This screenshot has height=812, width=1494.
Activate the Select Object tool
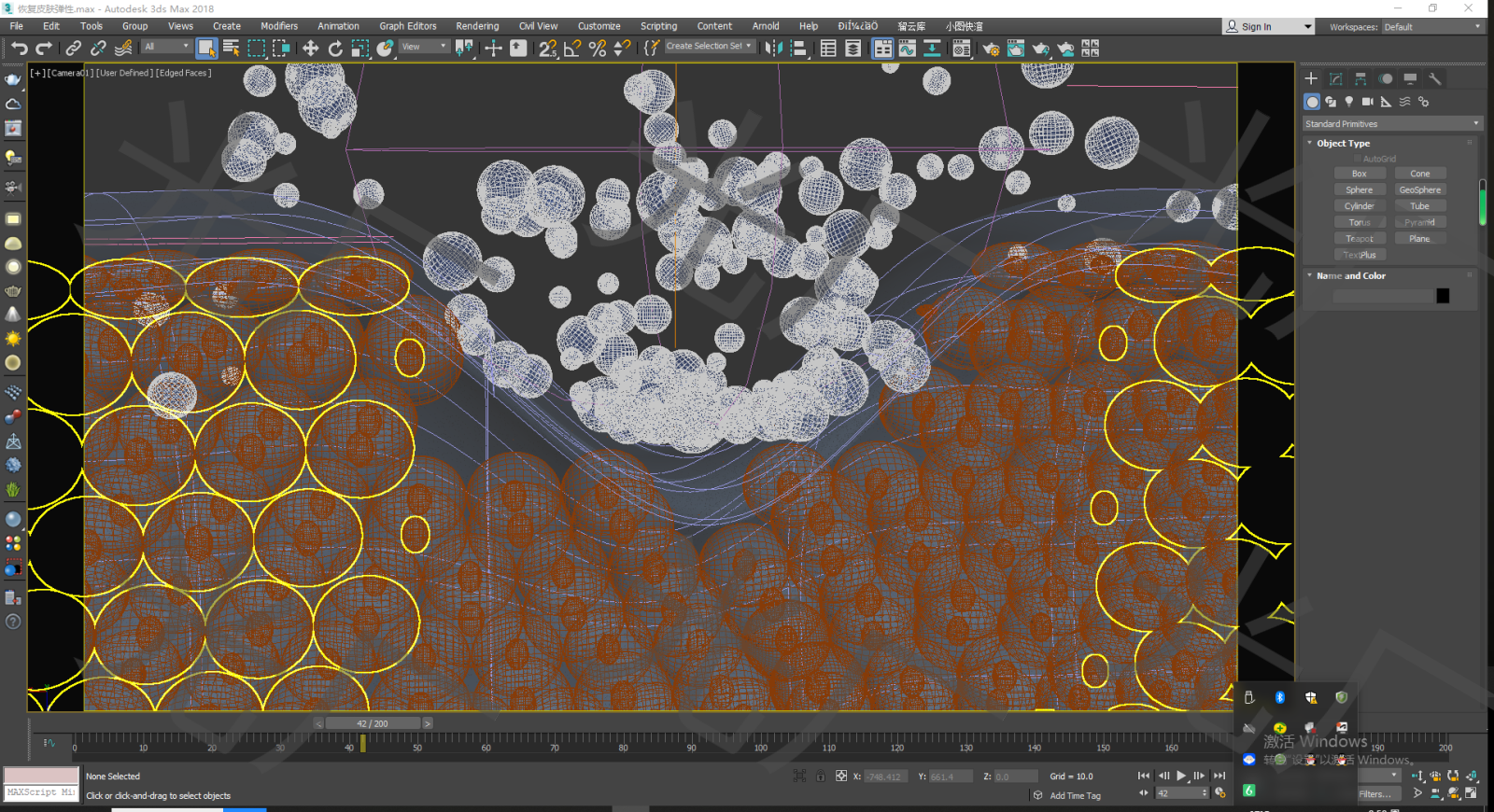click(x=206, y=48)
